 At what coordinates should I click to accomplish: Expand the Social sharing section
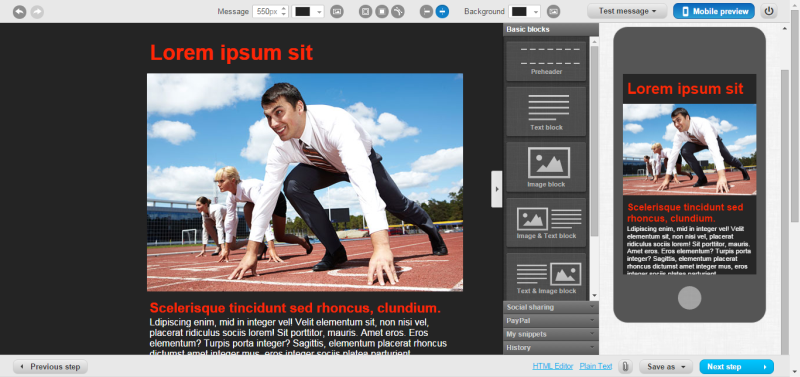[551, 307]
